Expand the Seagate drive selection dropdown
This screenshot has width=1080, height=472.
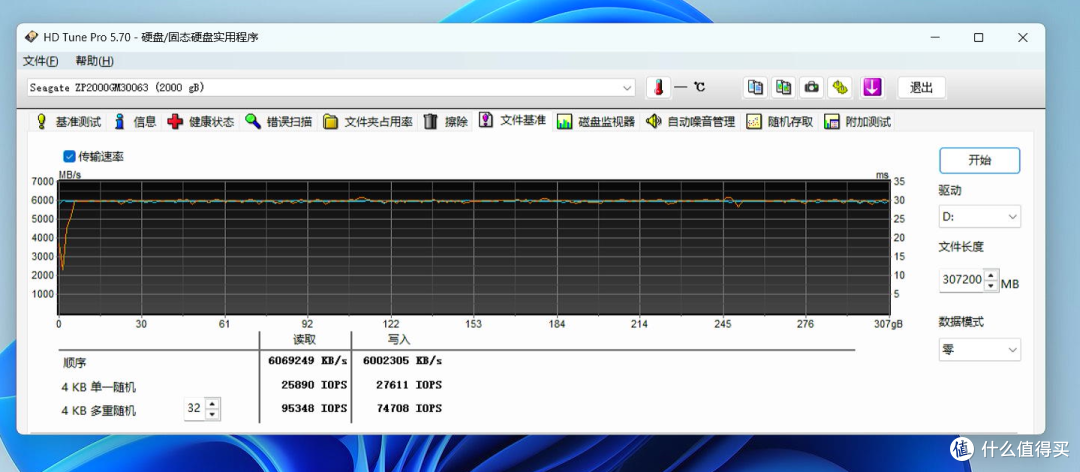click(x=627, y=88)
